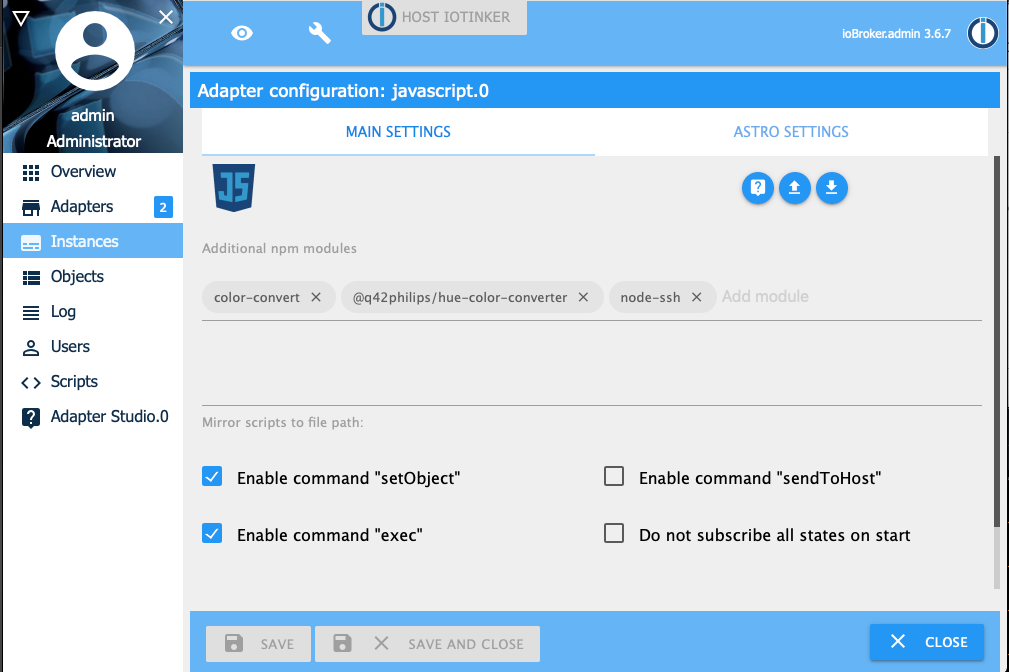Click the SAVE button
This screenshot has height=672, width=1009.
[x=258, y=644]
